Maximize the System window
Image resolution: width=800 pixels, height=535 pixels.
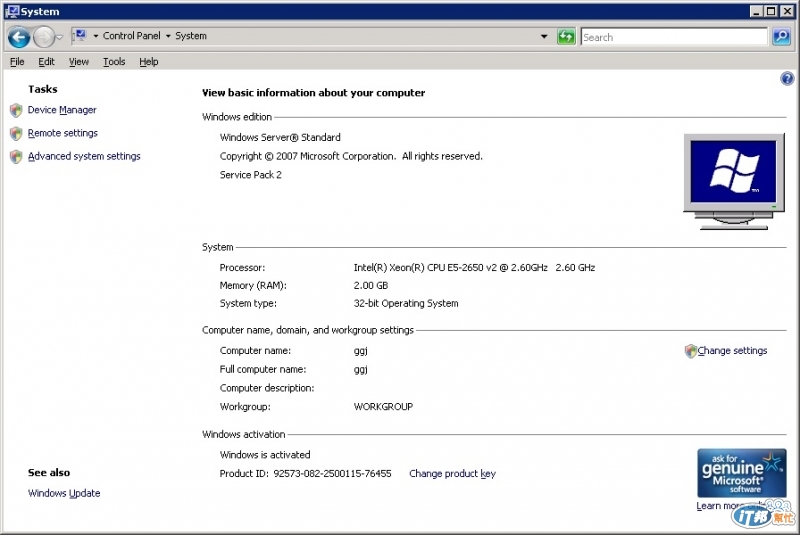pos(771,11)
